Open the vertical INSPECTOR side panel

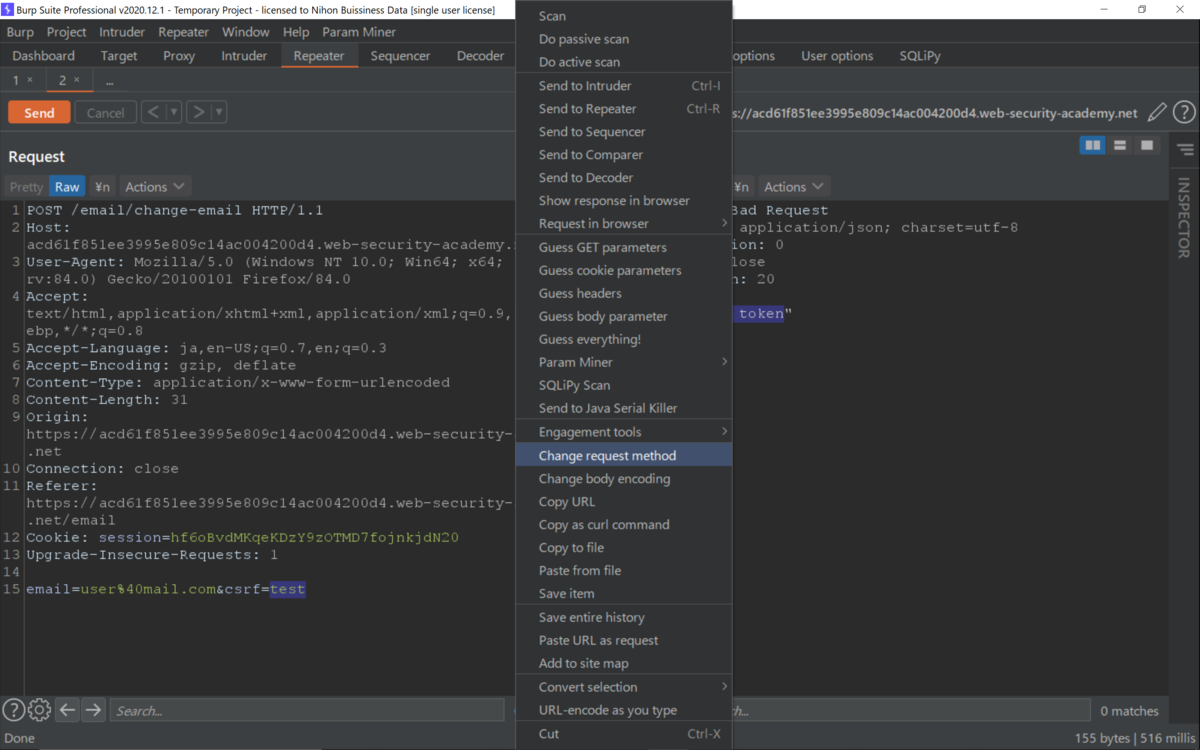tap(1184, 217)
